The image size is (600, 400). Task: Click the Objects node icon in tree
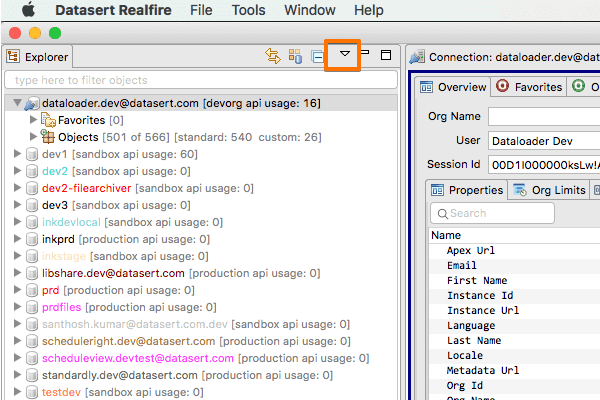point(48,137)
